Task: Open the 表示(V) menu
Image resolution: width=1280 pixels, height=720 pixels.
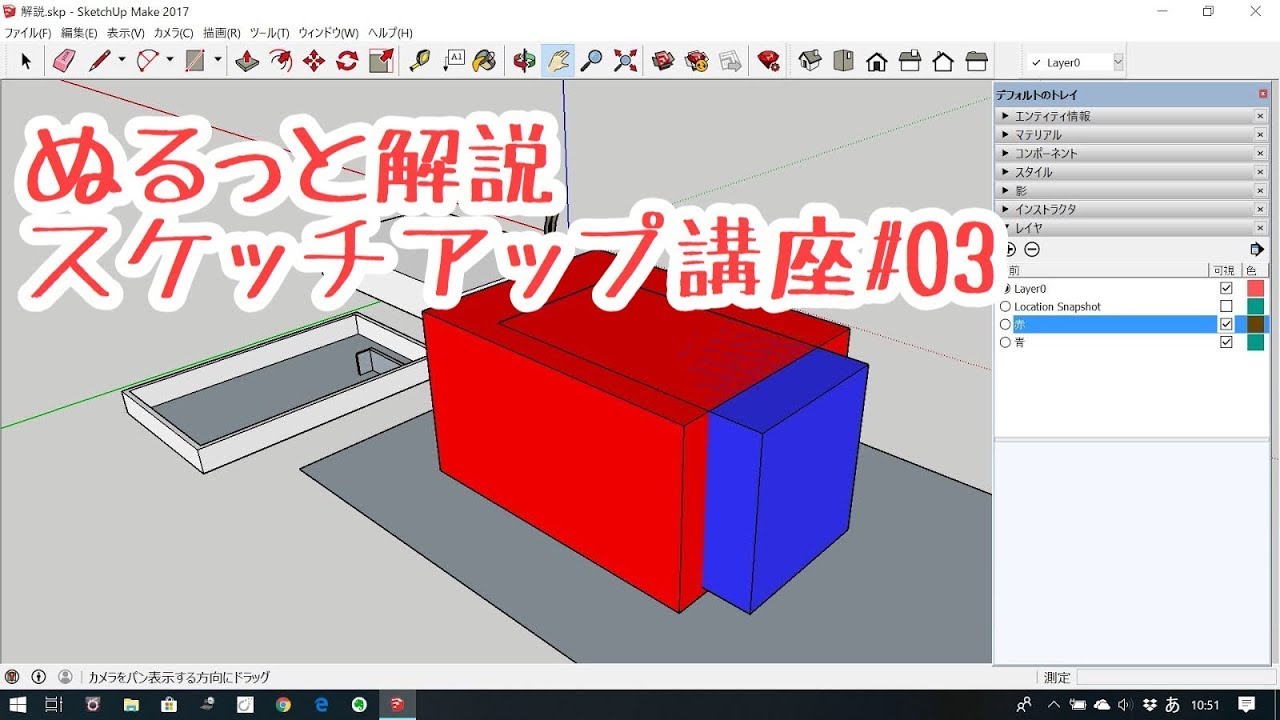Action: pyautogui.click(x=126, y=33)
